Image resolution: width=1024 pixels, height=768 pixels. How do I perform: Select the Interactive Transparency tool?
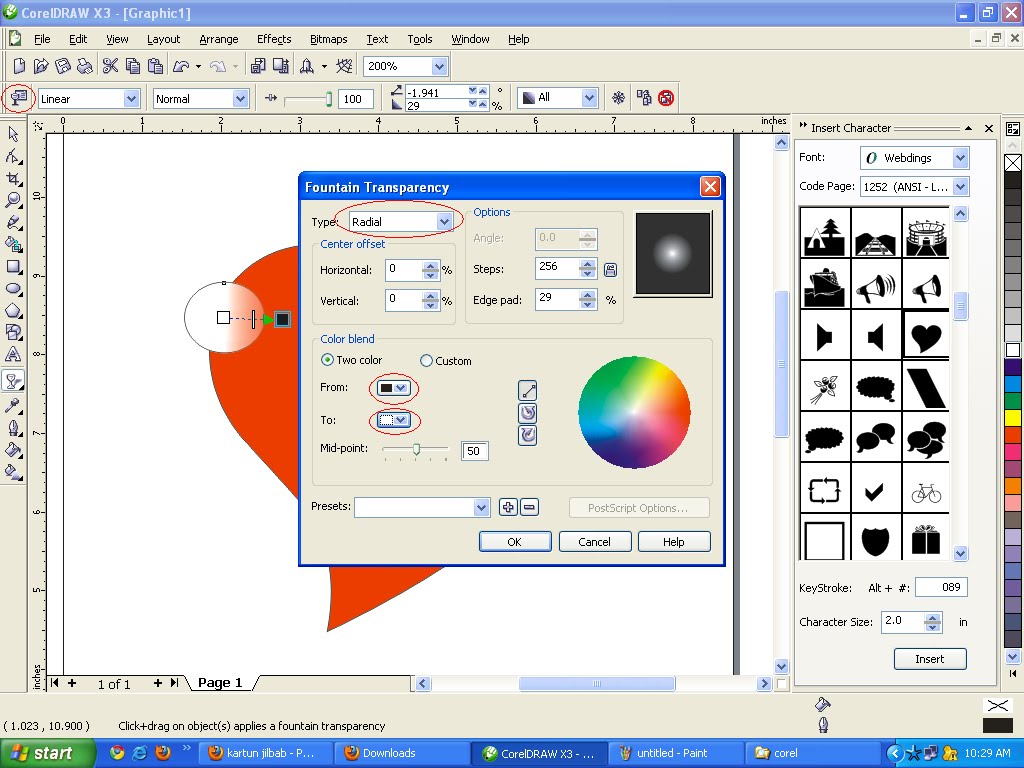(x=13, y=381)
